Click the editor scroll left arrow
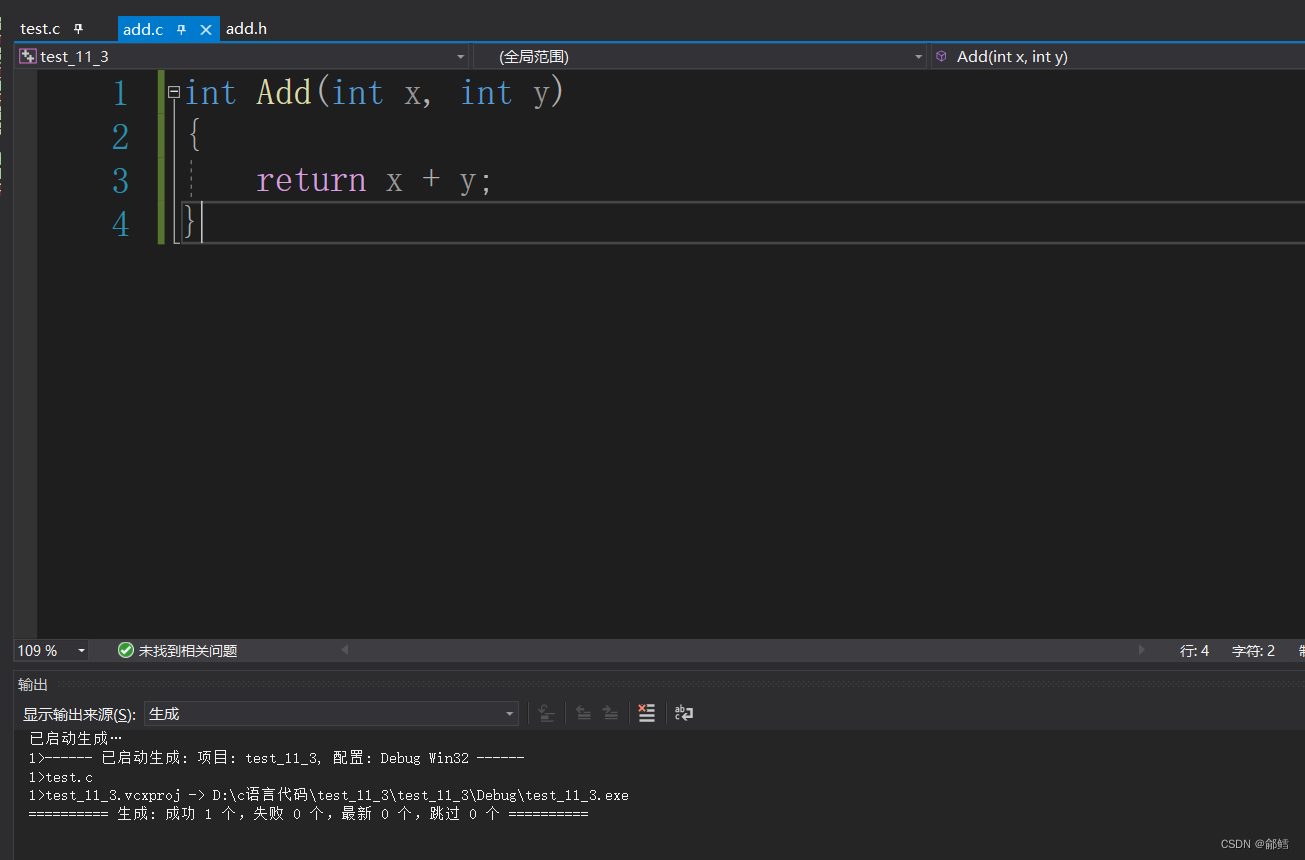This screenshot has width=1305, height=860. 345,650
